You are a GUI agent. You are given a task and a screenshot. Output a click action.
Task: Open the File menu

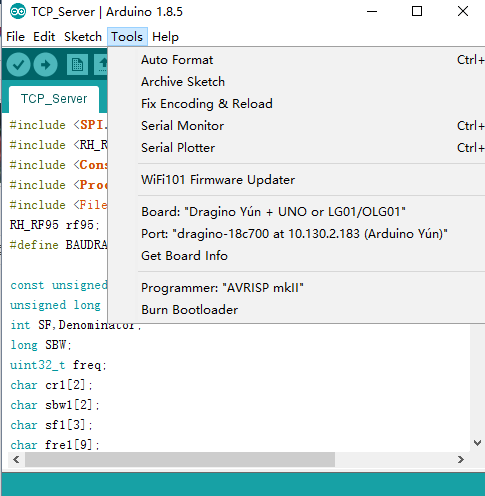15,37
